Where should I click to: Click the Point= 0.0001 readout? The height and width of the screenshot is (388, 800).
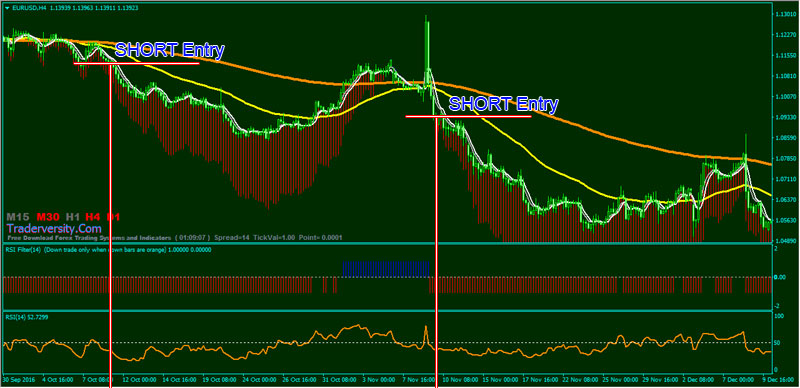[321, 238]
